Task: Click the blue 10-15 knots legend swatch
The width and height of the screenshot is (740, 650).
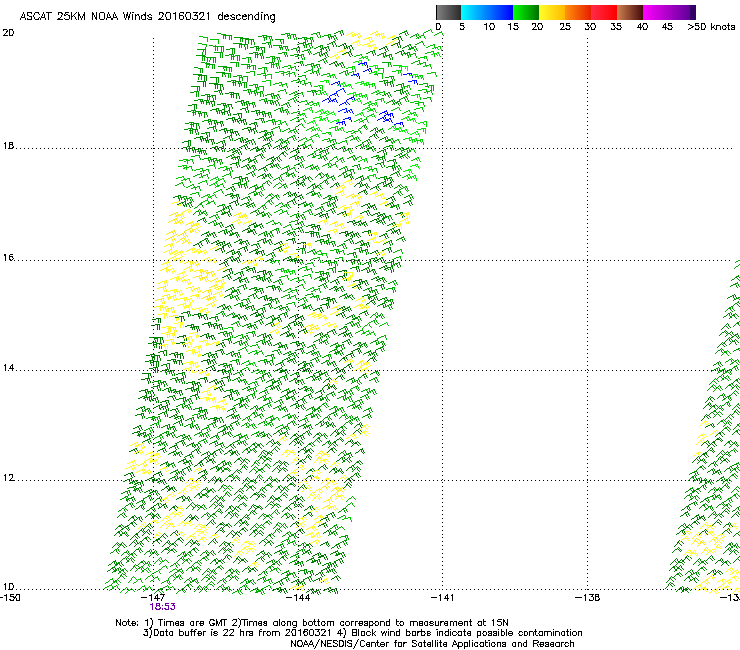Action: tap(500, 12)
